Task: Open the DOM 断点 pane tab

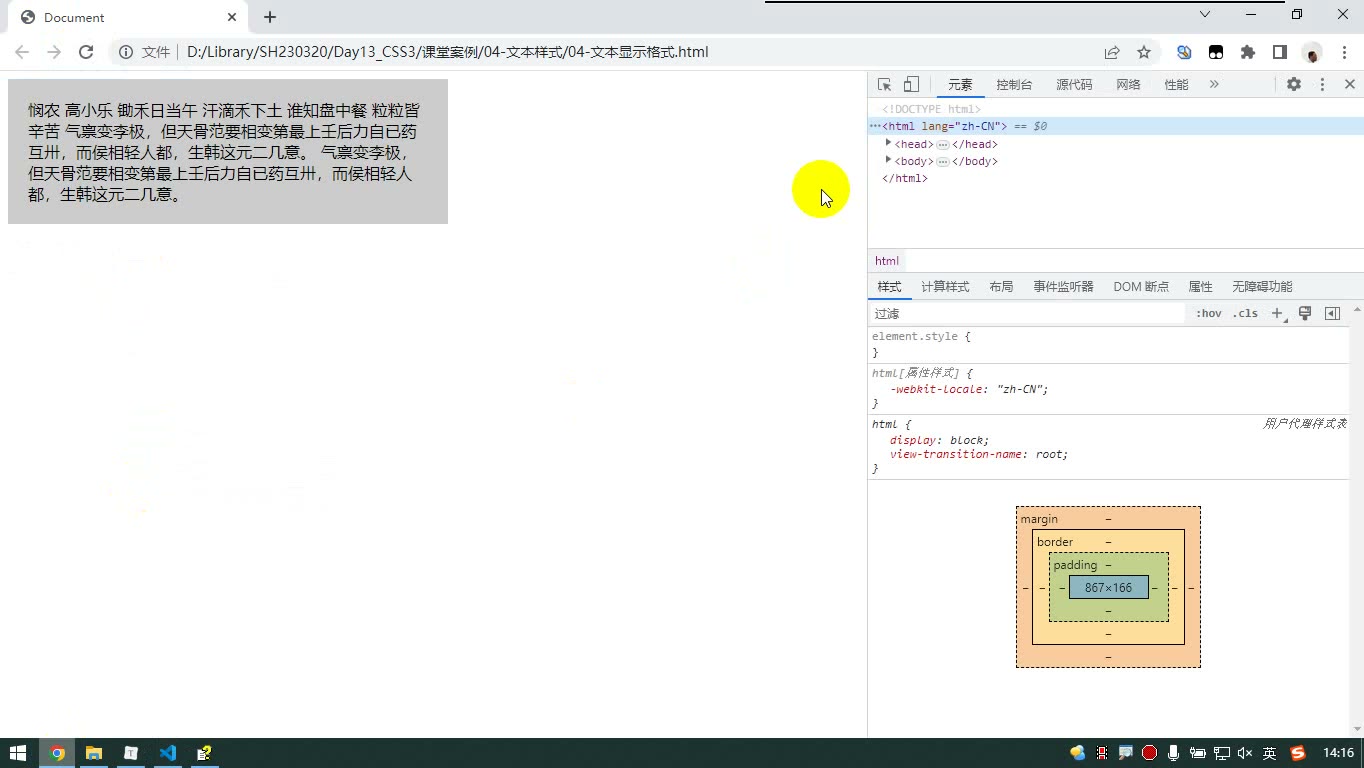Action: pyautogui.click(x=1141, y=287)
